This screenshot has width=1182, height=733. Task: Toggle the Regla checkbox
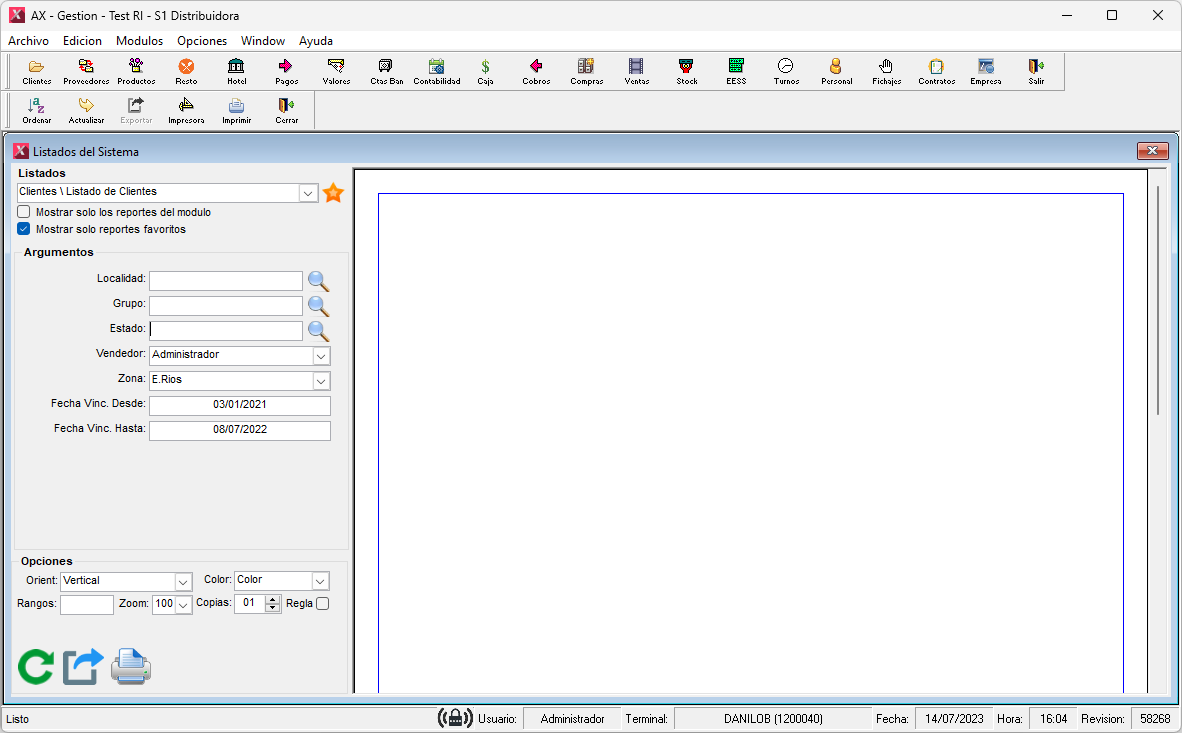tap(322, 604)
